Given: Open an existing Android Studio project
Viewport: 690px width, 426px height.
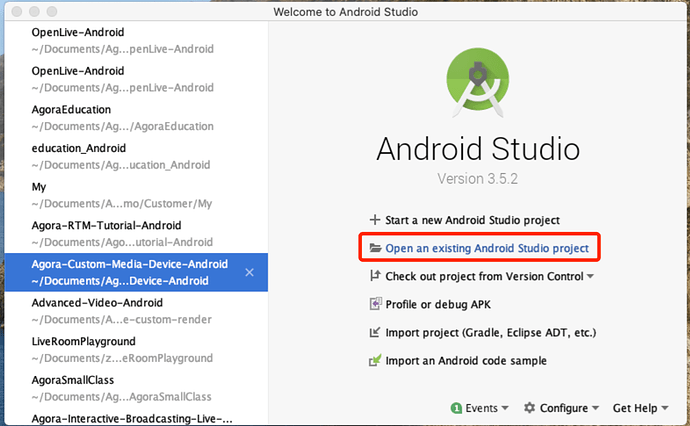Looking at the screenshot, I should pyautogui.click(x=487, y=248).
